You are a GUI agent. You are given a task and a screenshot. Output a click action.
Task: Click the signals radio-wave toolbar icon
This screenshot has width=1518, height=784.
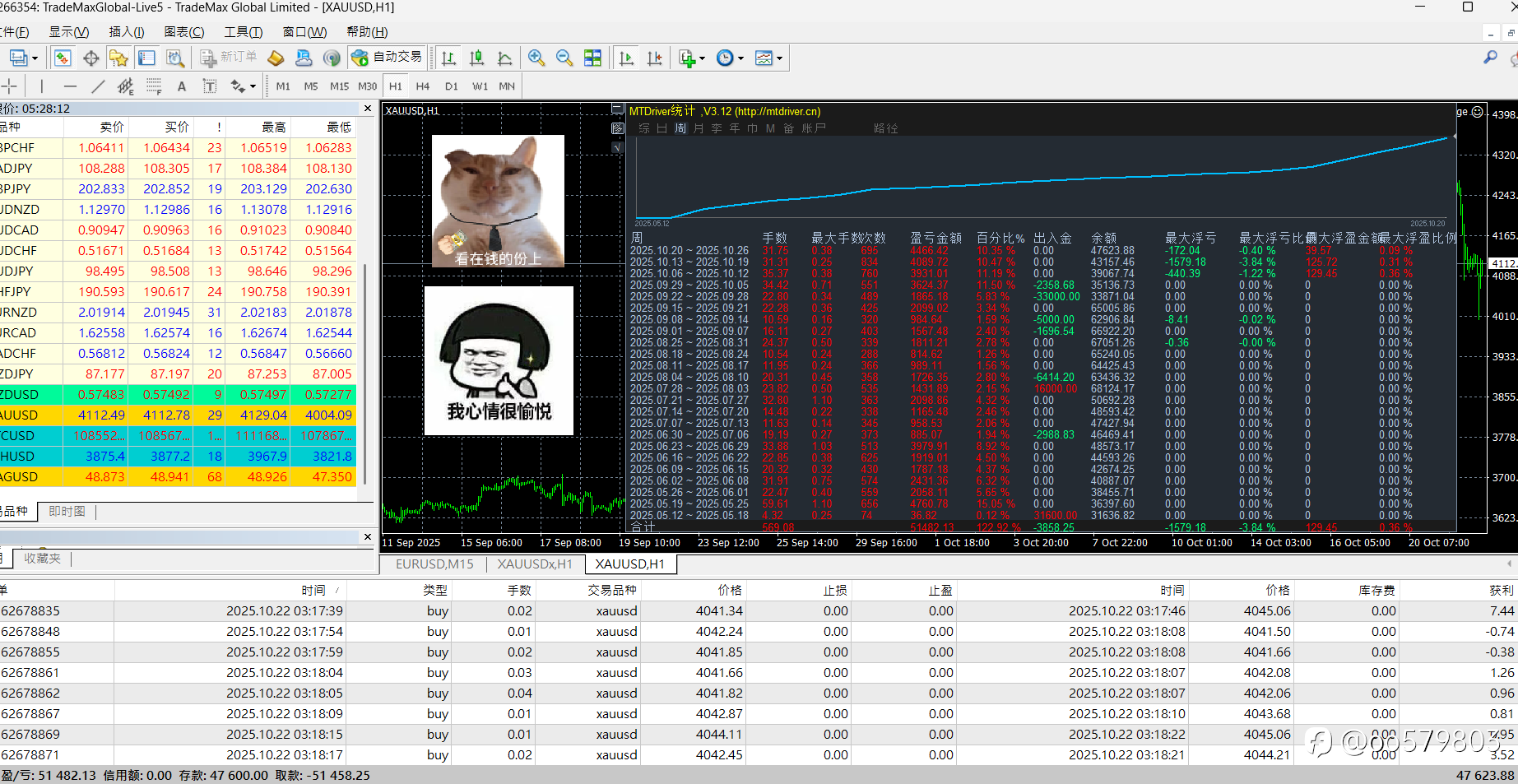[x=332, y=58]
